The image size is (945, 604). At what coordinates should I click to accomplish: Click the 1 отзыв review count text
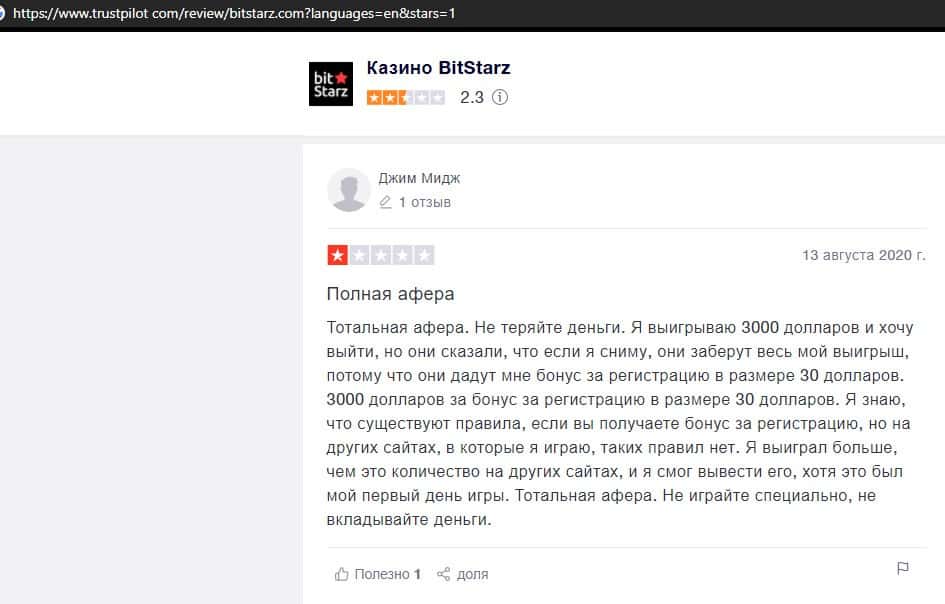pyautogui.click(x=425, y=203)
